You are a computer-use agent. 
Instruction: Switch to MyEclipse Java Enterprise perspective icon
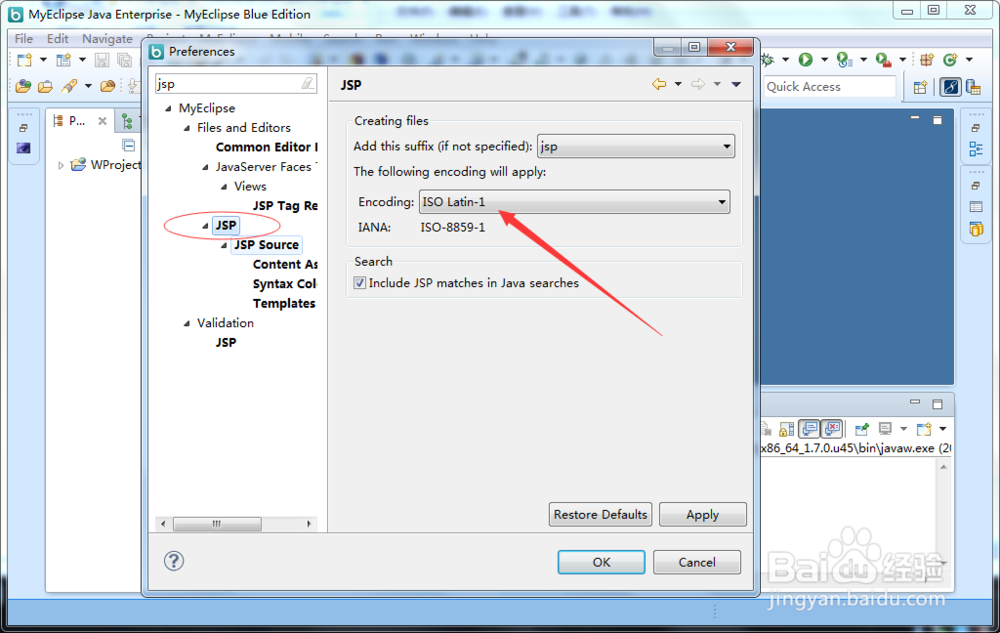(950, 87)
